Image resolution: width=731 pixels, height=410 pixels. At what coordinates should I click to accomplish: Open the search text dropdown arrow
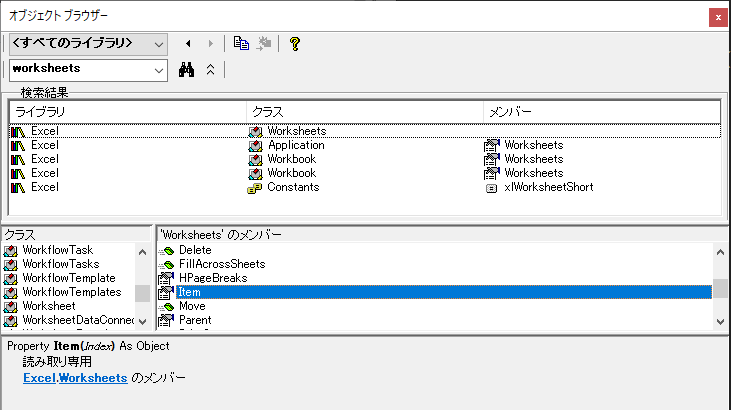[159, 71]
